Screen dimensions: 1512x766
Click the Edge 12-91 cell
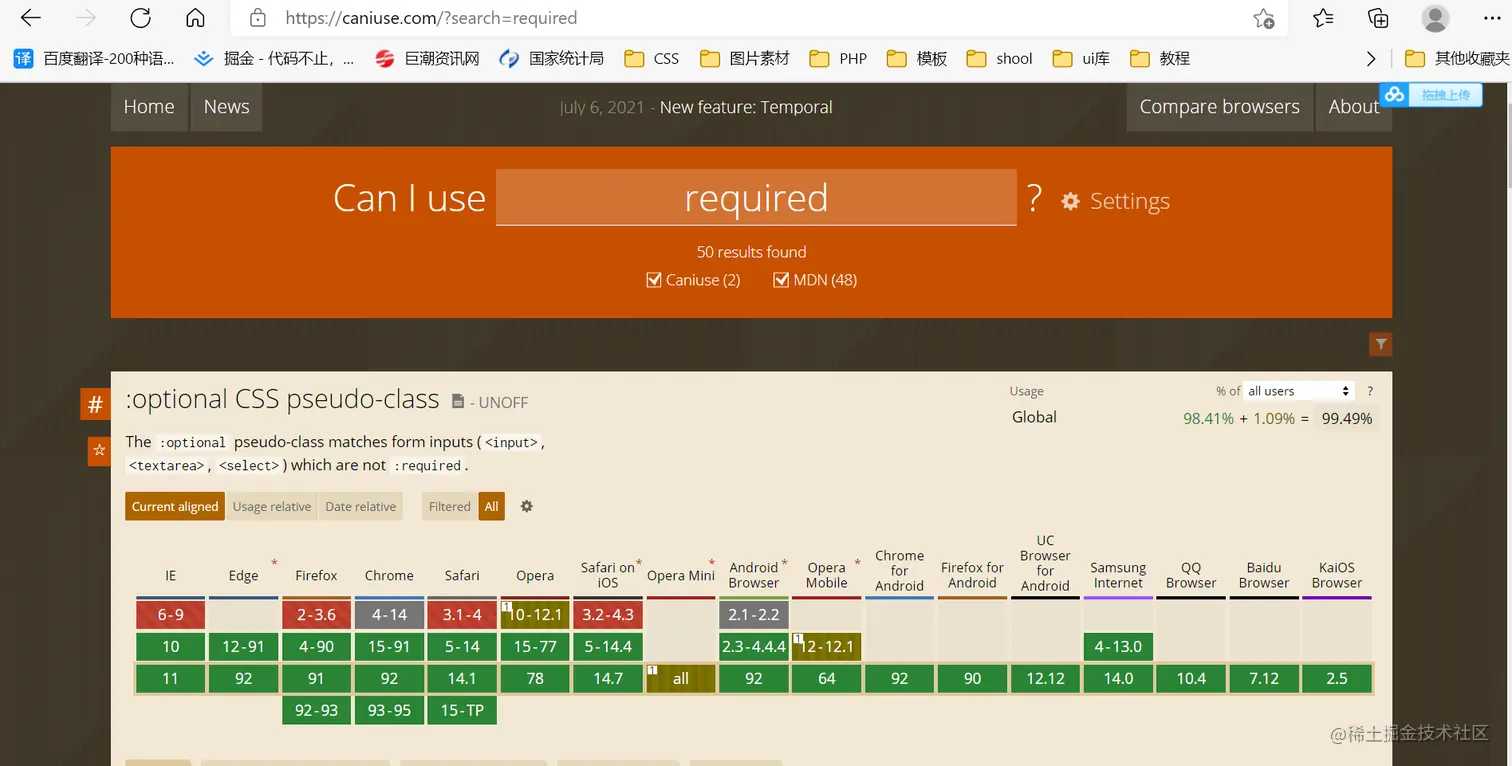[x=243, y=647]
